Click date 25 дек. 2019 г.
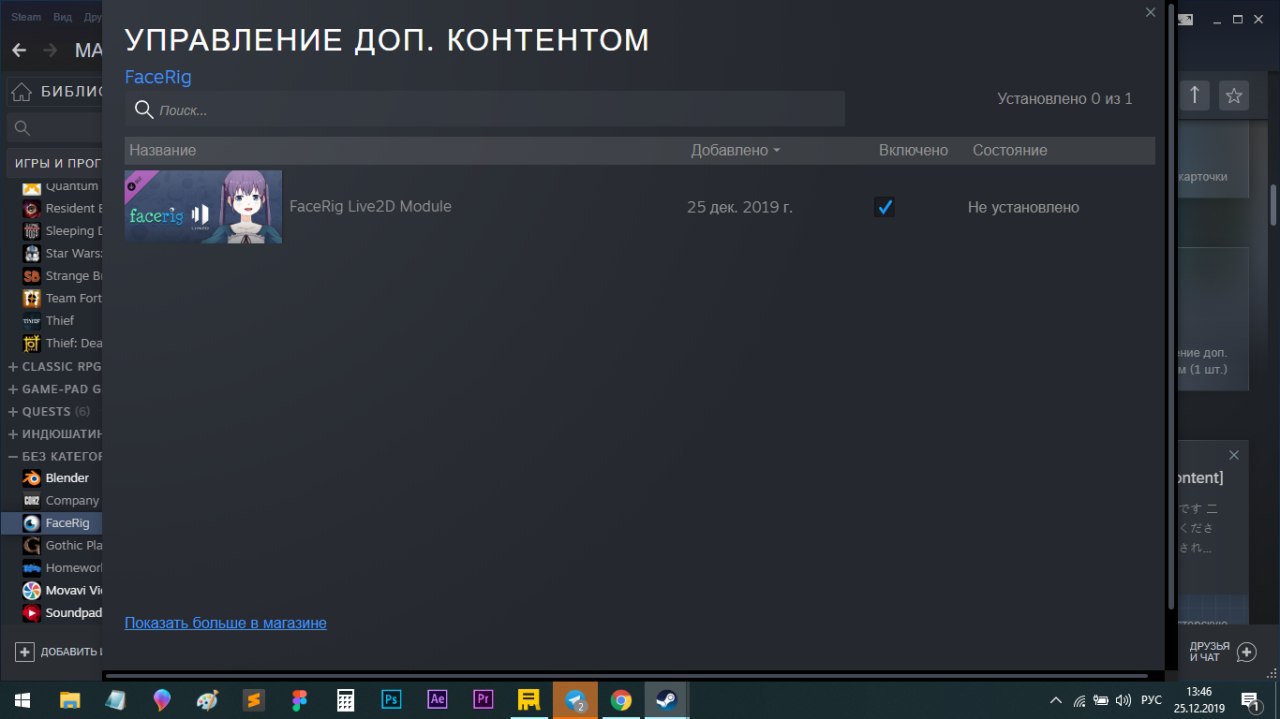This screenshot has width=1280, height=719. point(739,207)
